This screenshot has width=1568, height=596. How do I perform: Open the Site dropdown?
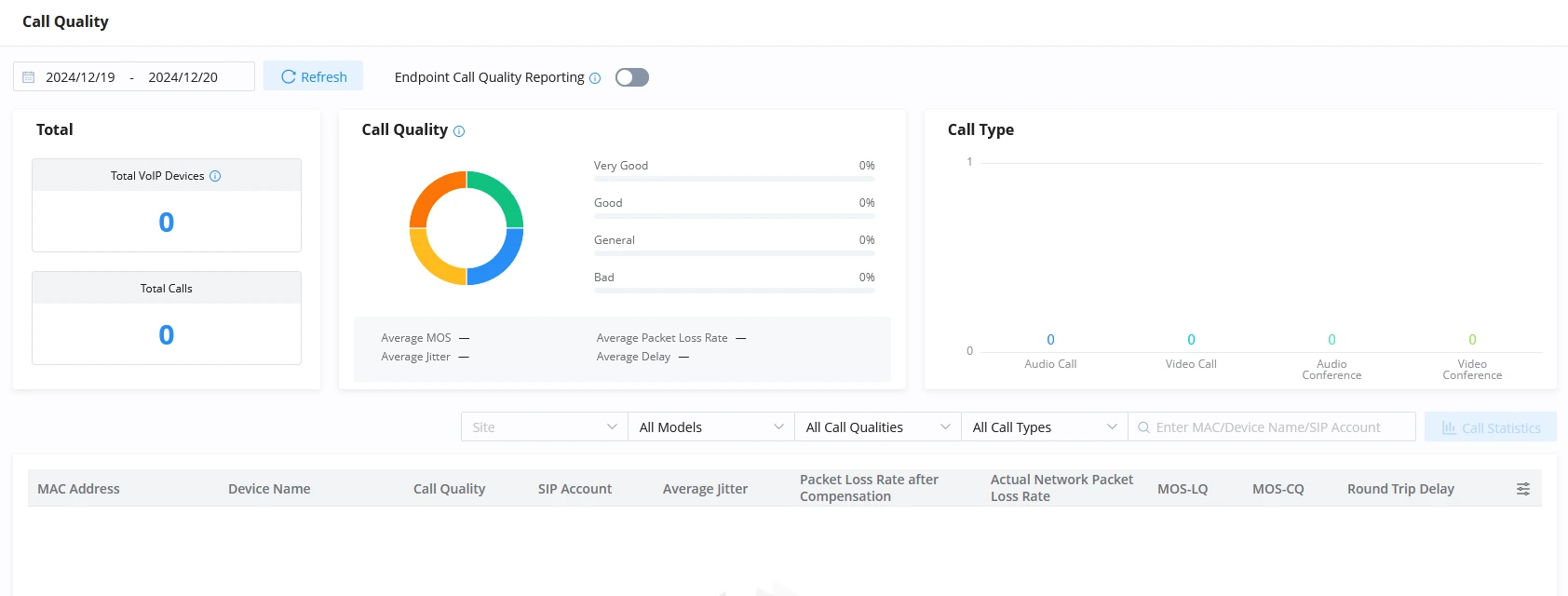[544, 427]
